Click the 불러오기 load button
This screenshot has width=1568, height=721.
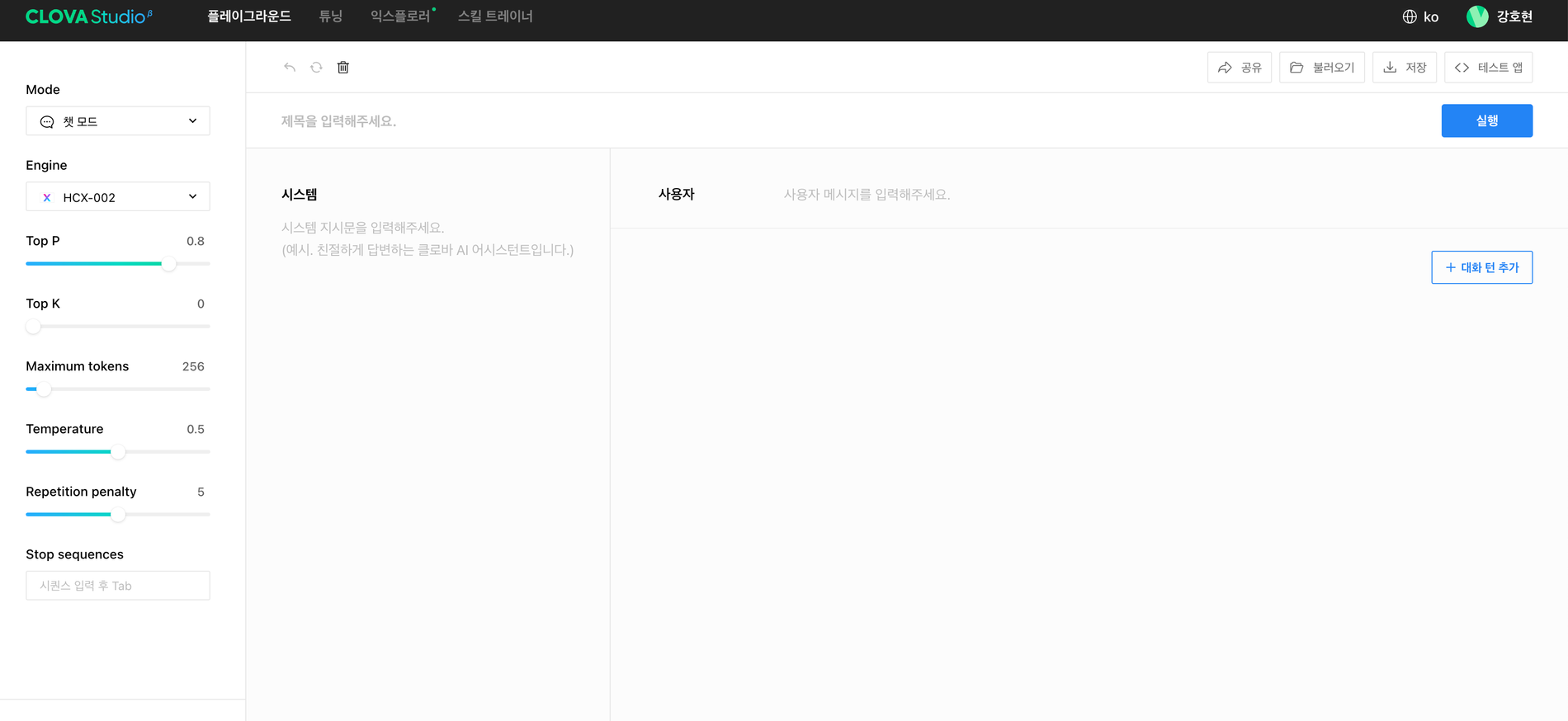pos(1322,68)
